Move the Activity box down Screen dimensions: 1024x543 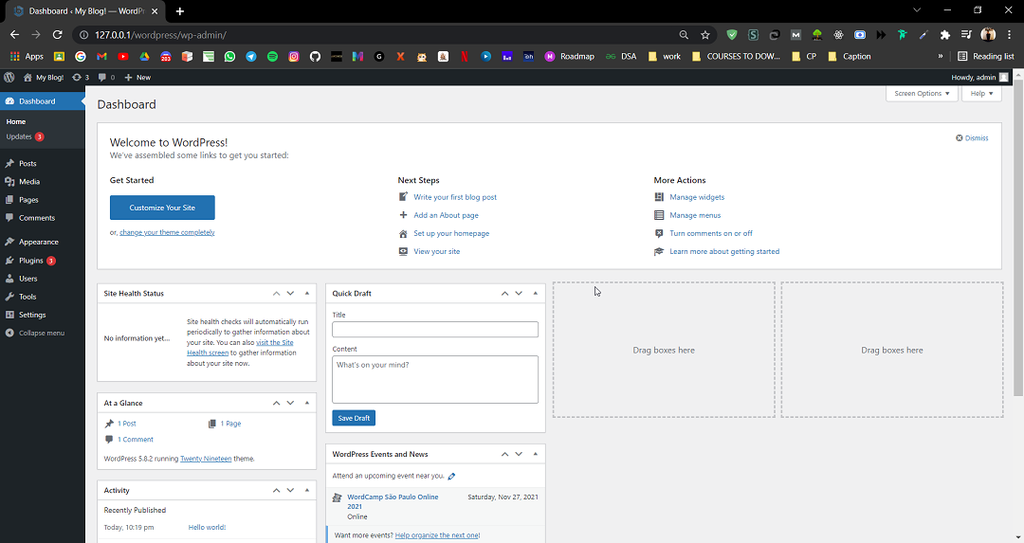pos(291,491)
